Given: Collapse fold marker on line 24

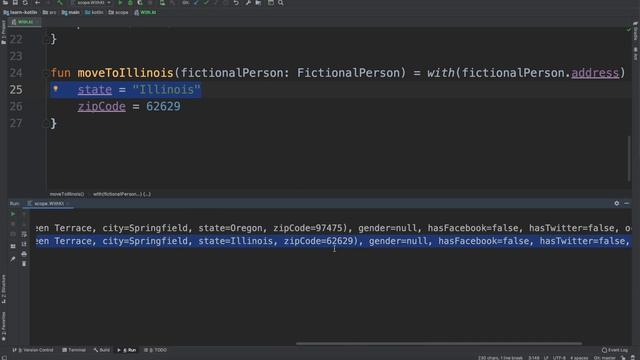Looking at the screenshot, I should (45, 73).
